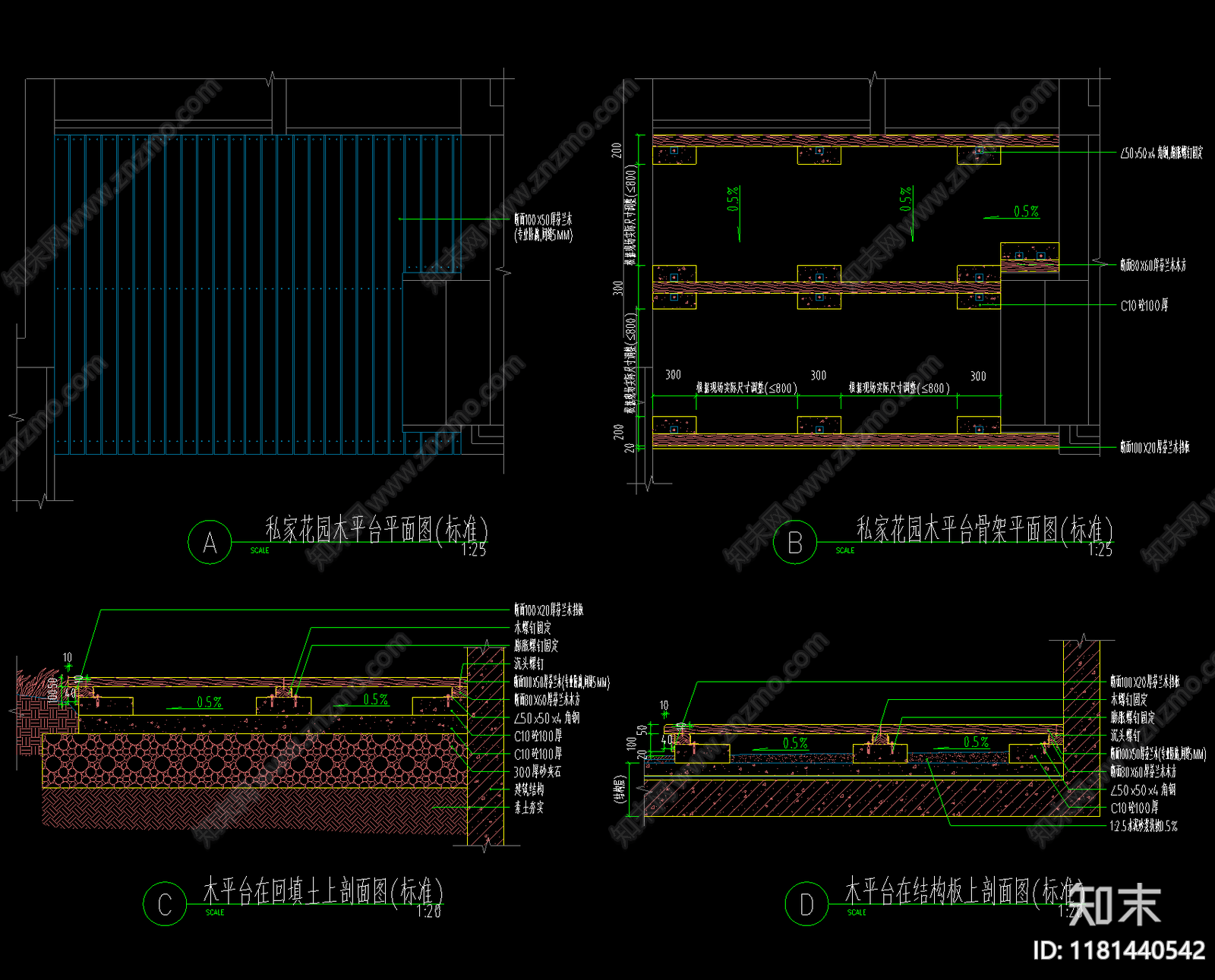Select the ∠50x50x4 角钢 label in section D

coord(1144,789)
